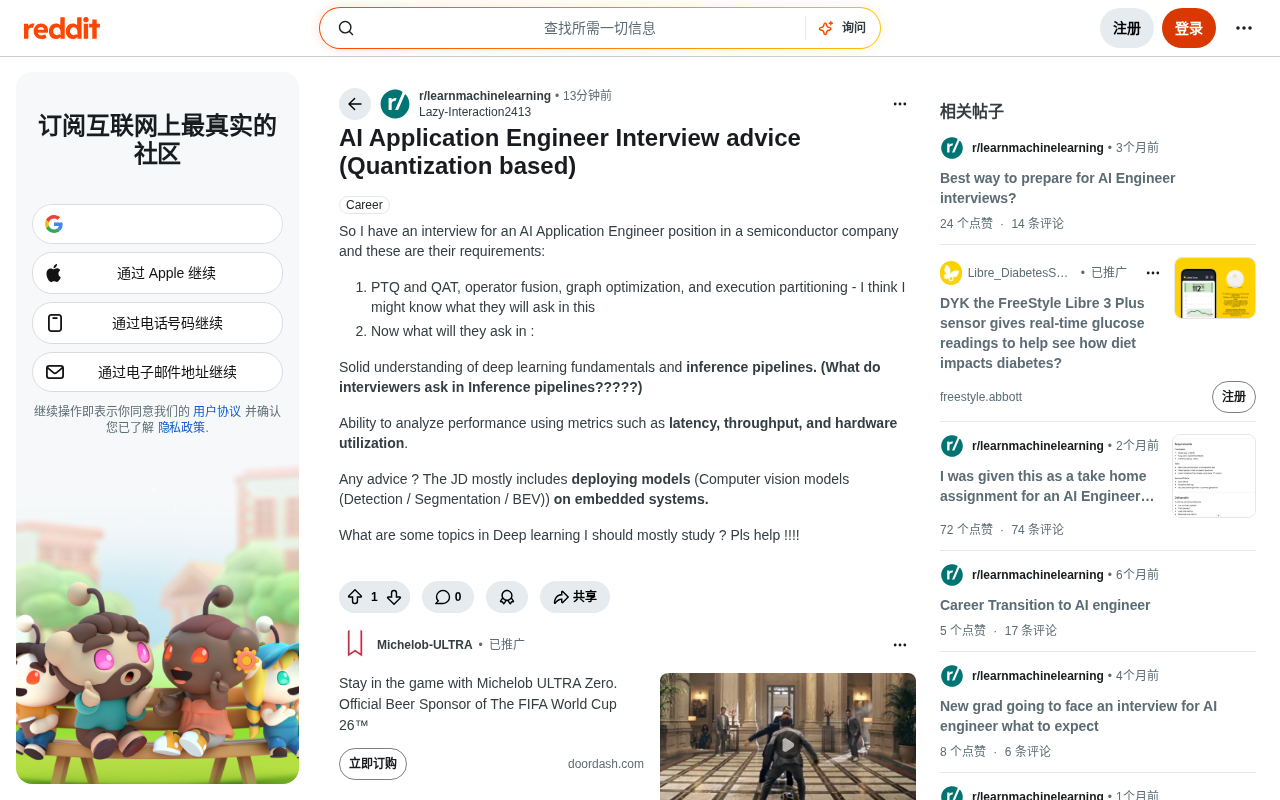Click the 共享 share button

tap(575, 597)
